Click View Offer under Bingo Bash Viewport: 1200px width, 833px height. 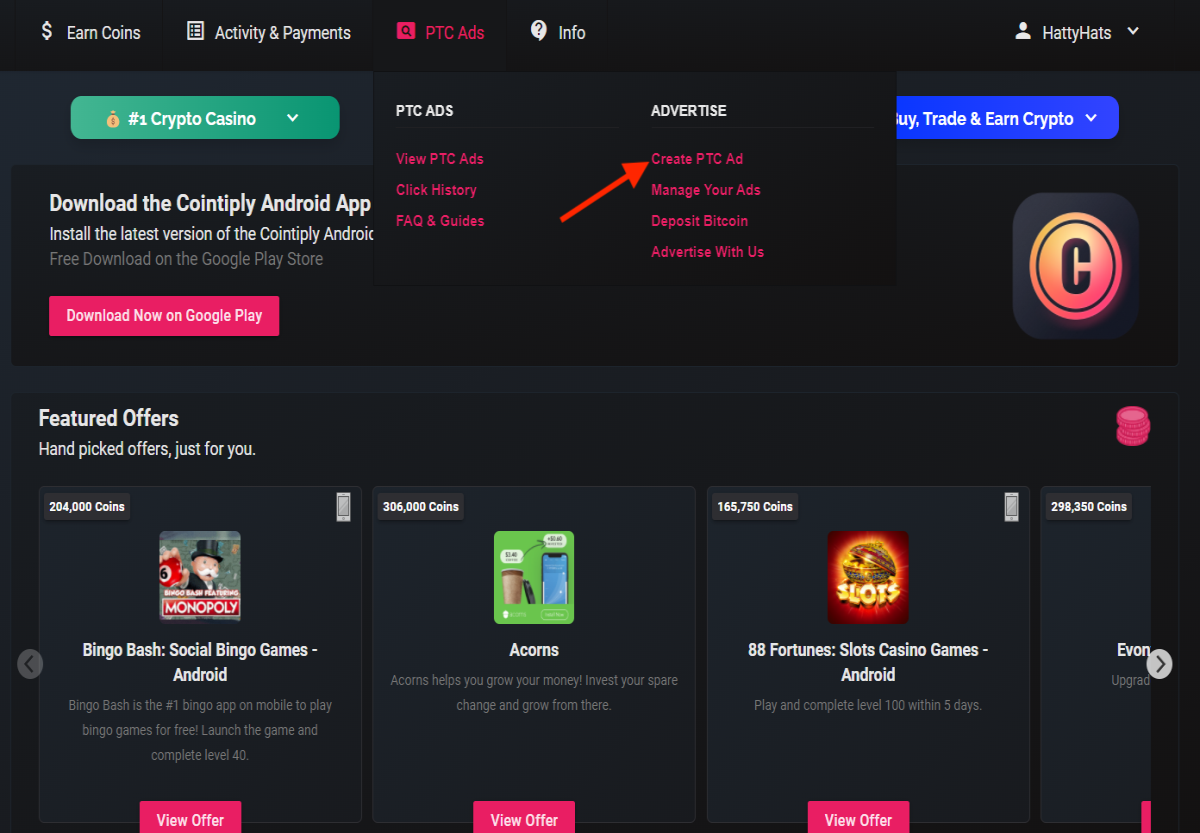click(190, 818)
